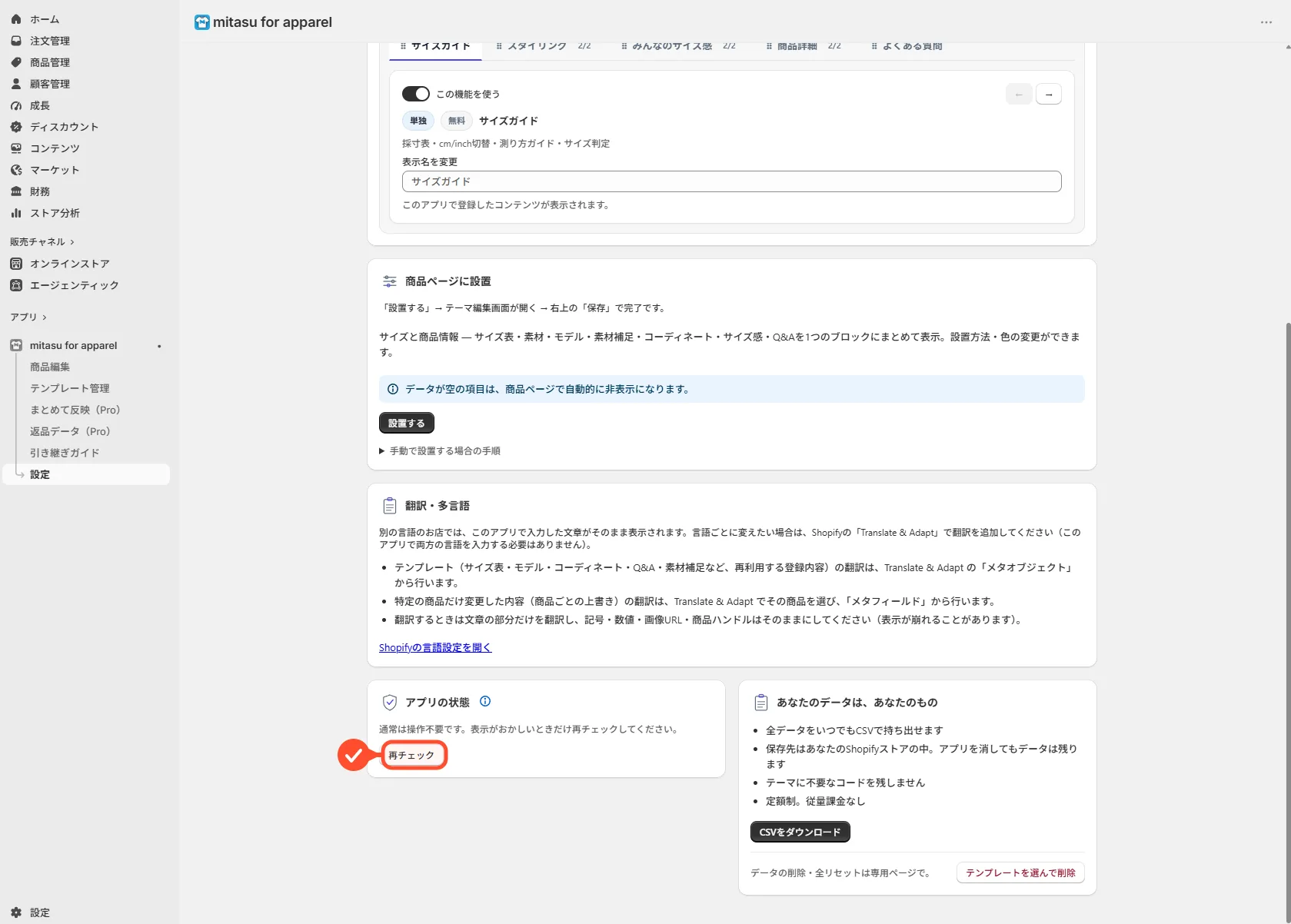Viewport: 1291px width, 924px height.
Task: Click the 無料 badge
Action: [457, 121]
